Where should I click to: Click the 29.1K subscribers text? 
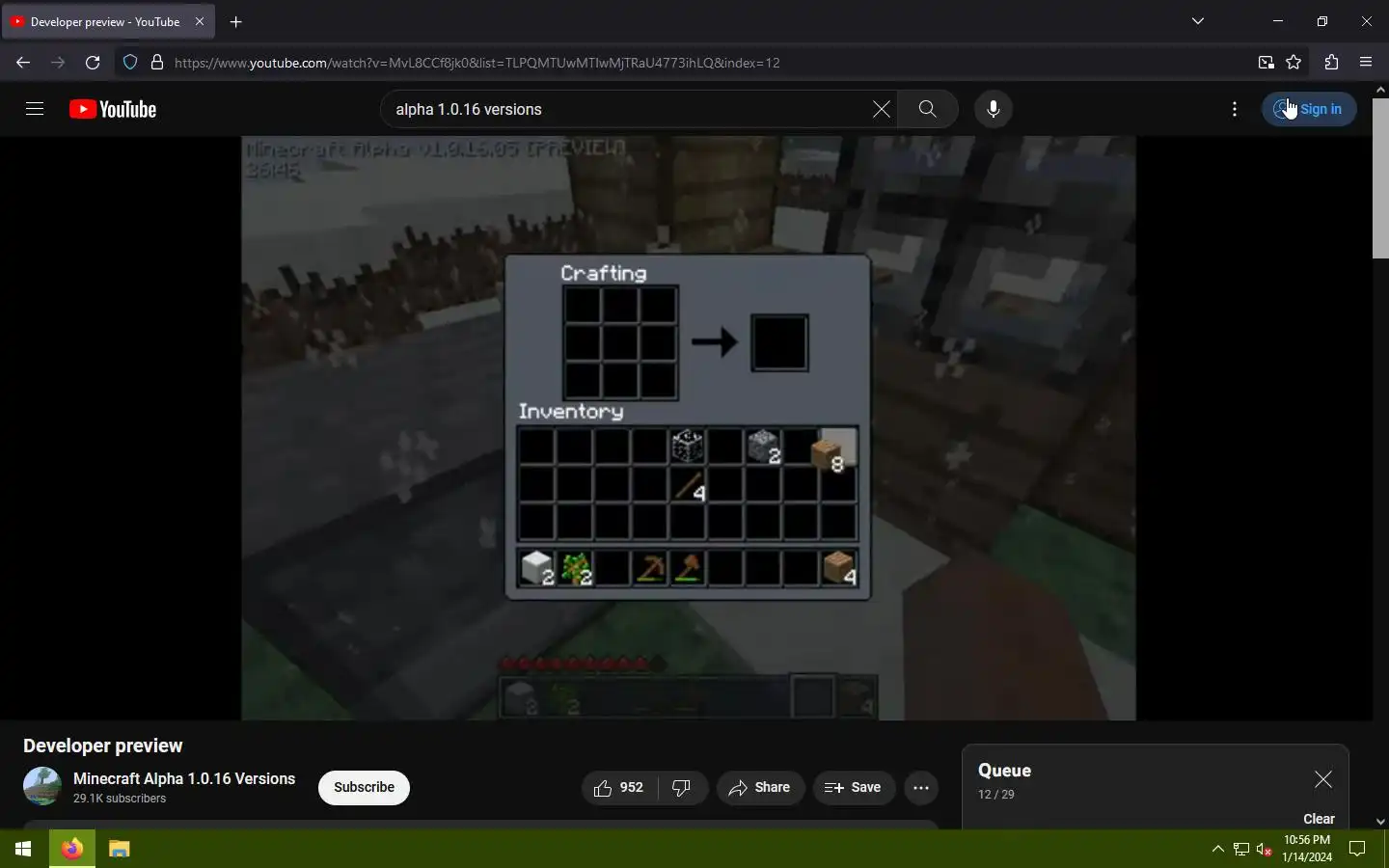120,799
